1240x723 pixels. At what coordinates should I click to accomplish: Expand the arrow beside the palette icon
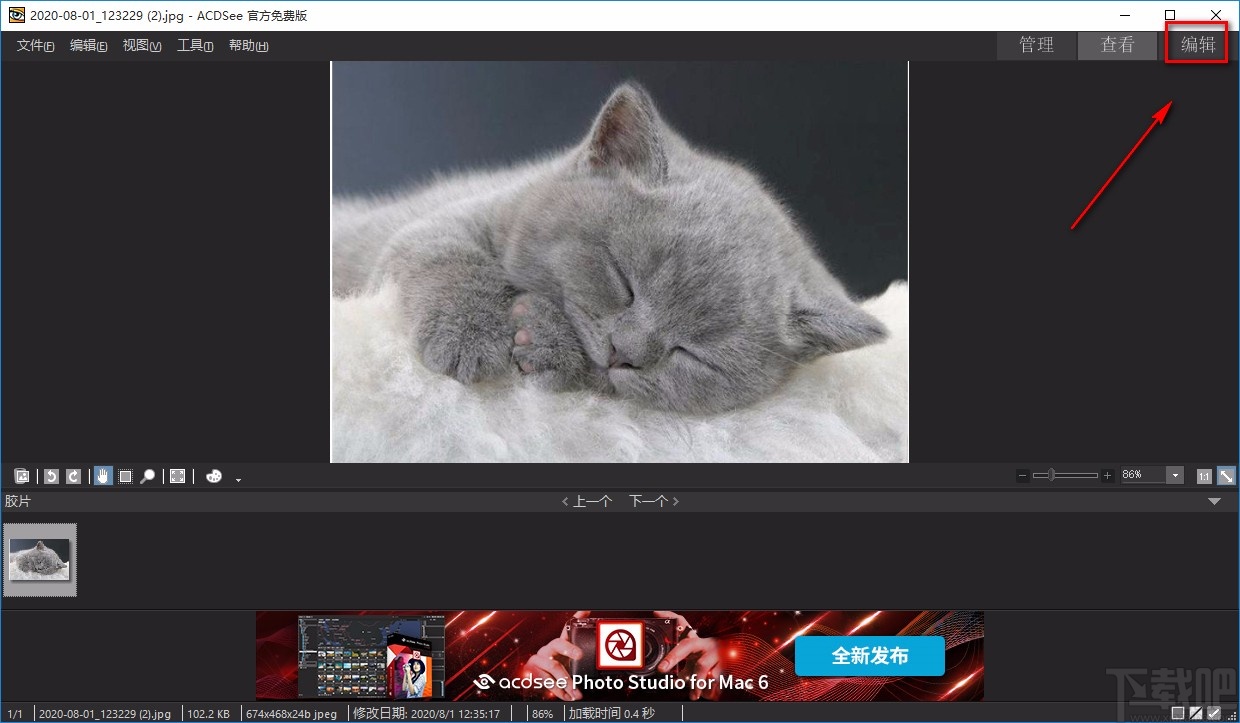[238, 480]
